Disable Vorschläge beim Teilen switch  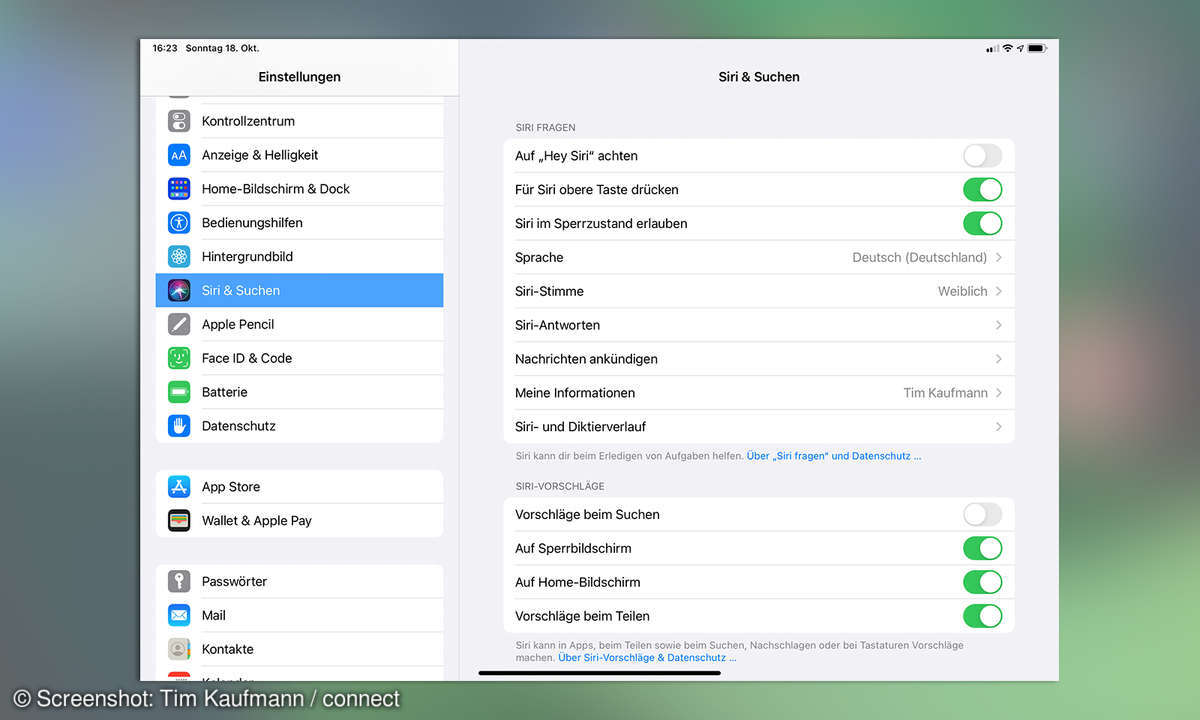(x=982, y=616)
